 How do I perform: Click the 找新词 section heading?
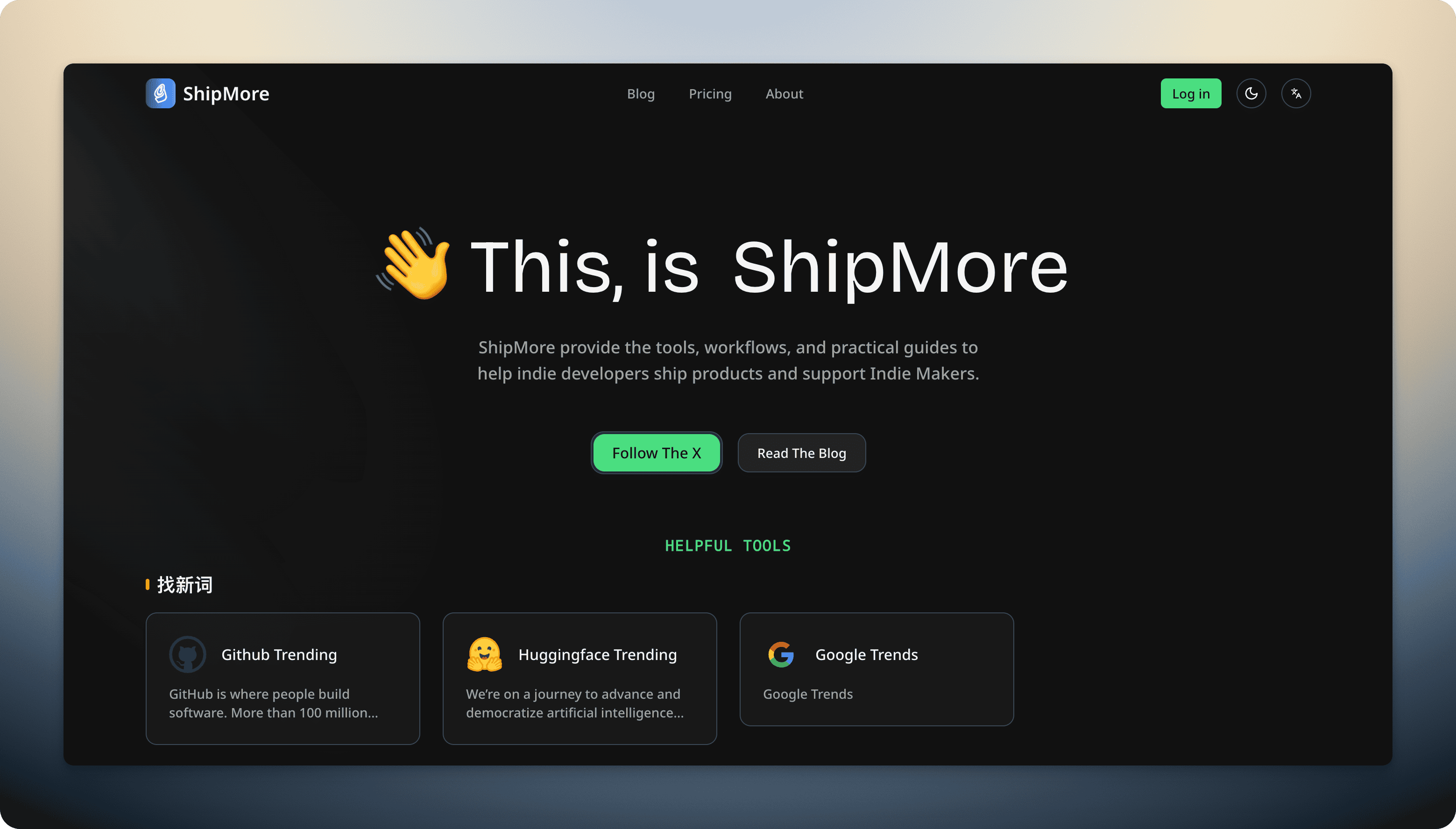click(x=184, y=584)
